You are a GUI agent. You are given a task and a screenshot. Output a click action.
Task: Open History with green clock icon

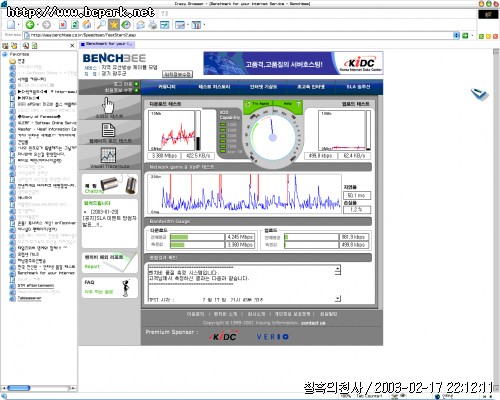126,25
